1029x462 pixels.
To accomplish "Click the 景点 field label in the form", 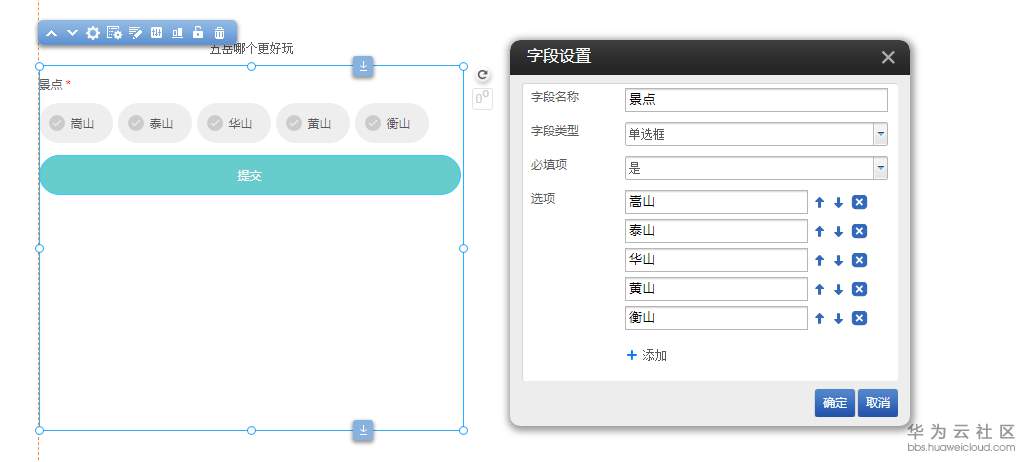I will point(51,84).
